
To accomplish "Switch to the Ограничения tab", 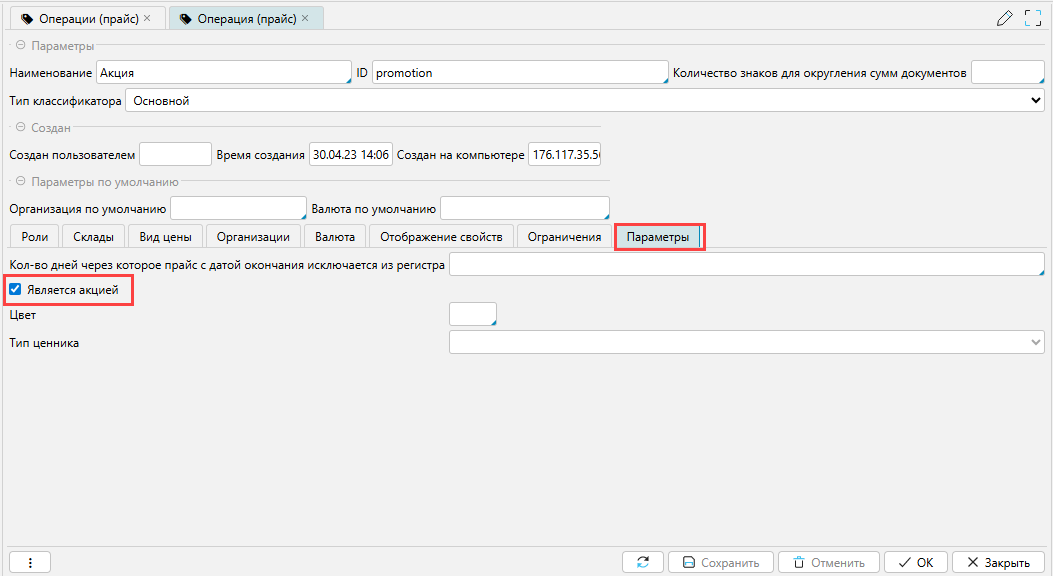I will click(x=564, y=236).
